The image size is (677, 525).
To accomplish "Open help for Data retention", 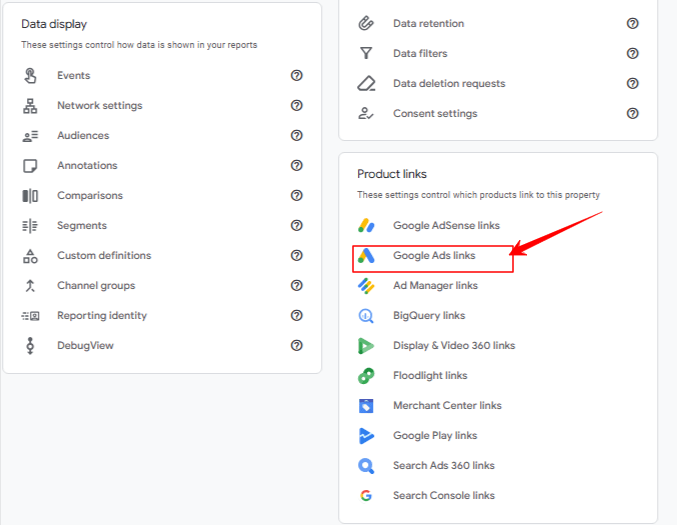I will [x=633, y=23].
